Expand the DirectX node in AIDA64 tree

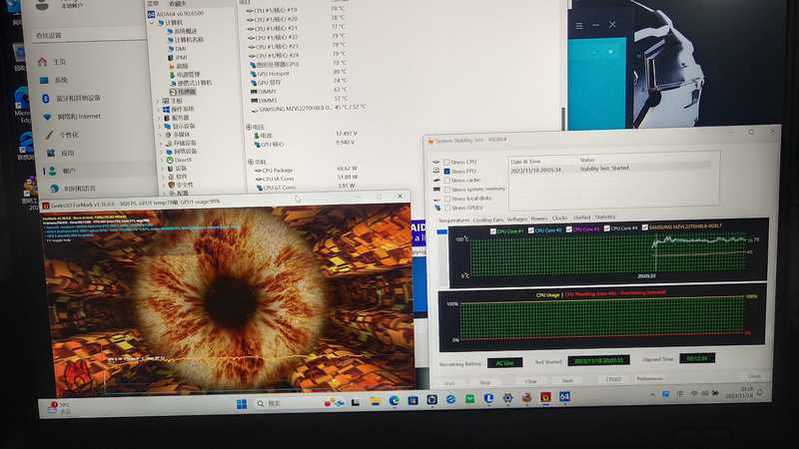164,160
